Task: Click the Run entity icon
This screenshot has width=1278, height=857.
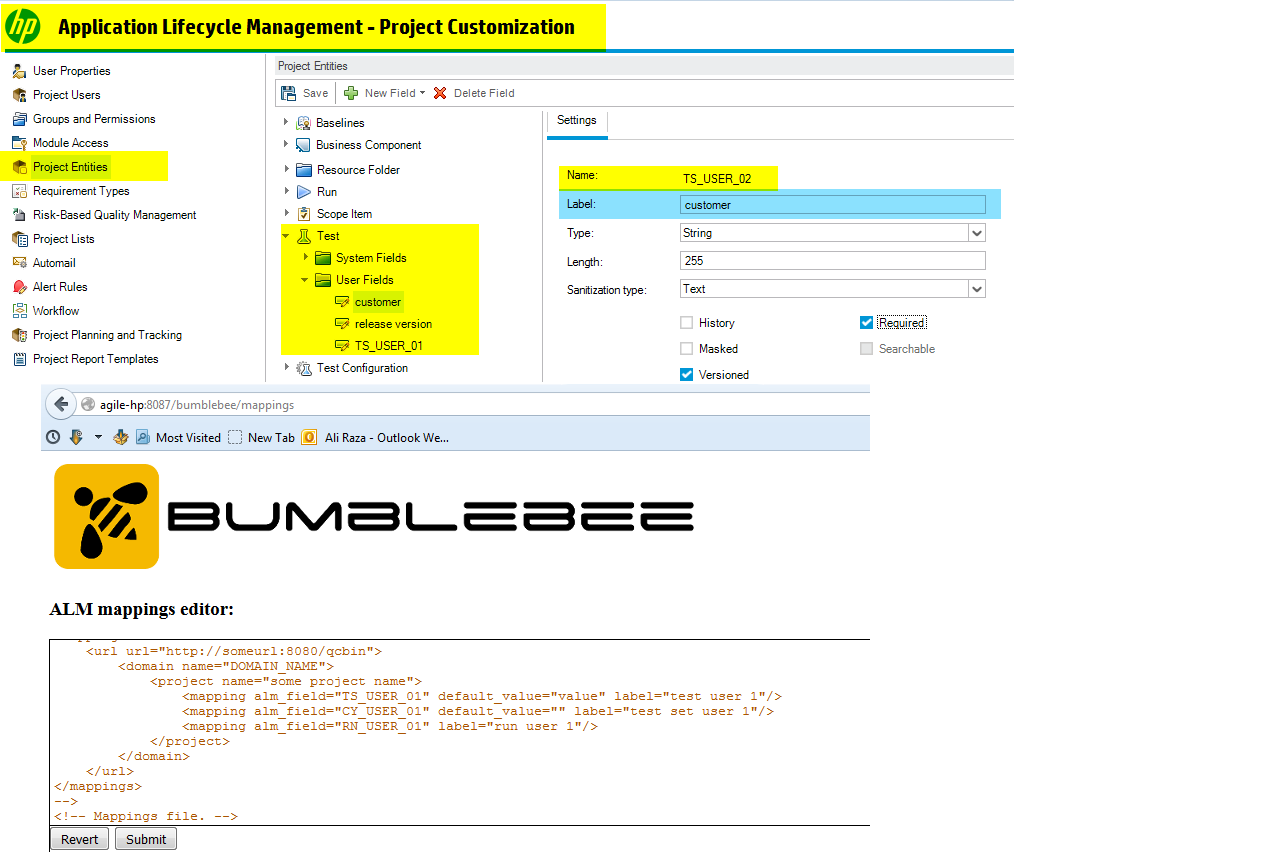Action: pos(303,192)
